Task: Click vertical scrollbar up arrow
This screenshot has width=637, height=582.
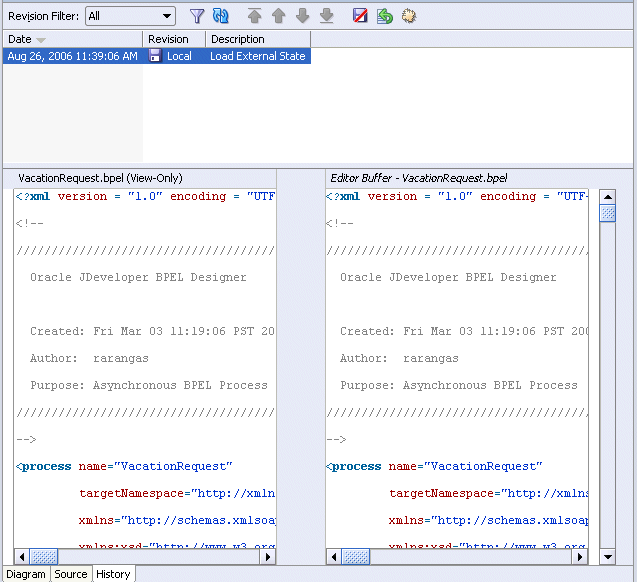Action: 608,197
